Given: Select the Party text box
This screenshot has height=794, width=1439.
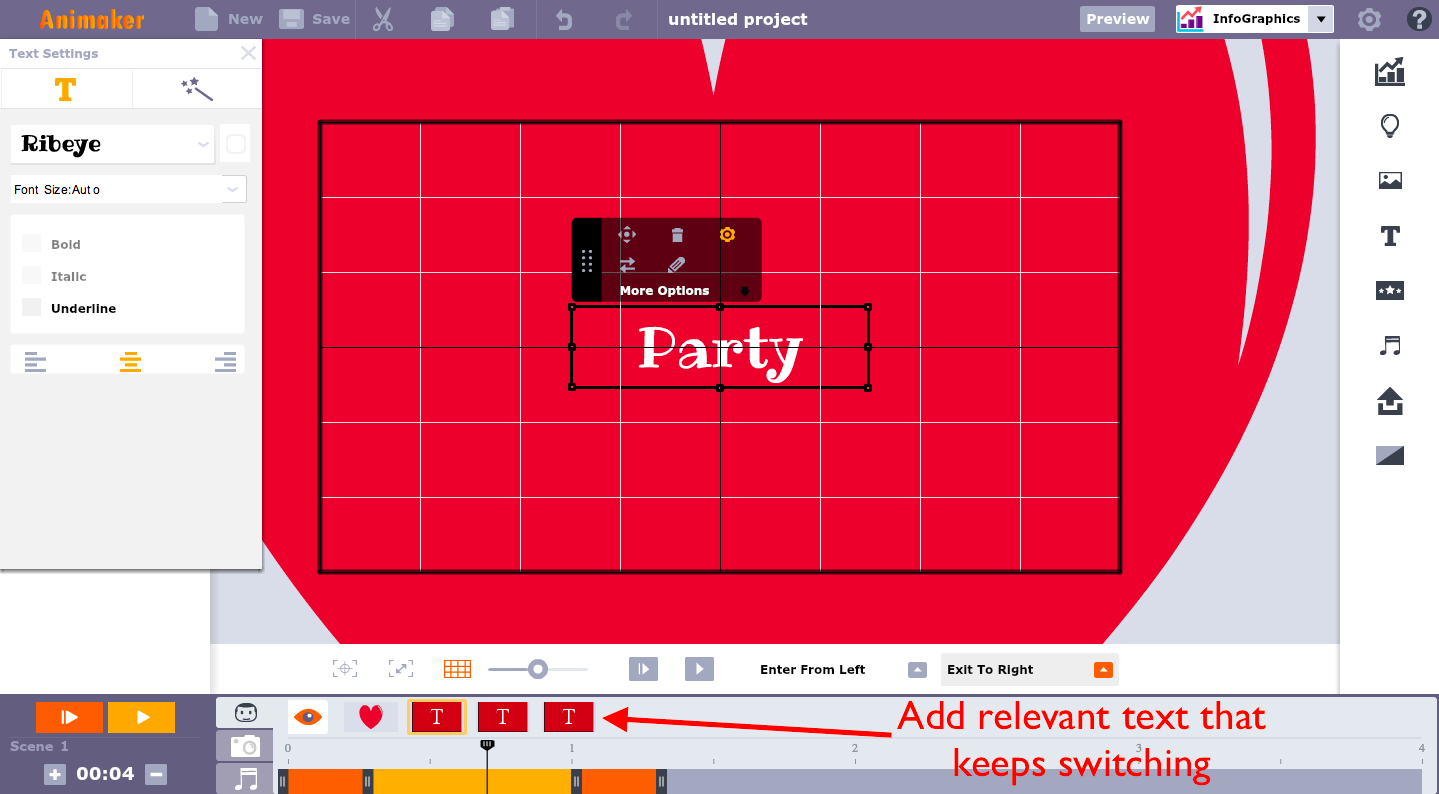Looking at the screenshot, I should 719,348.
